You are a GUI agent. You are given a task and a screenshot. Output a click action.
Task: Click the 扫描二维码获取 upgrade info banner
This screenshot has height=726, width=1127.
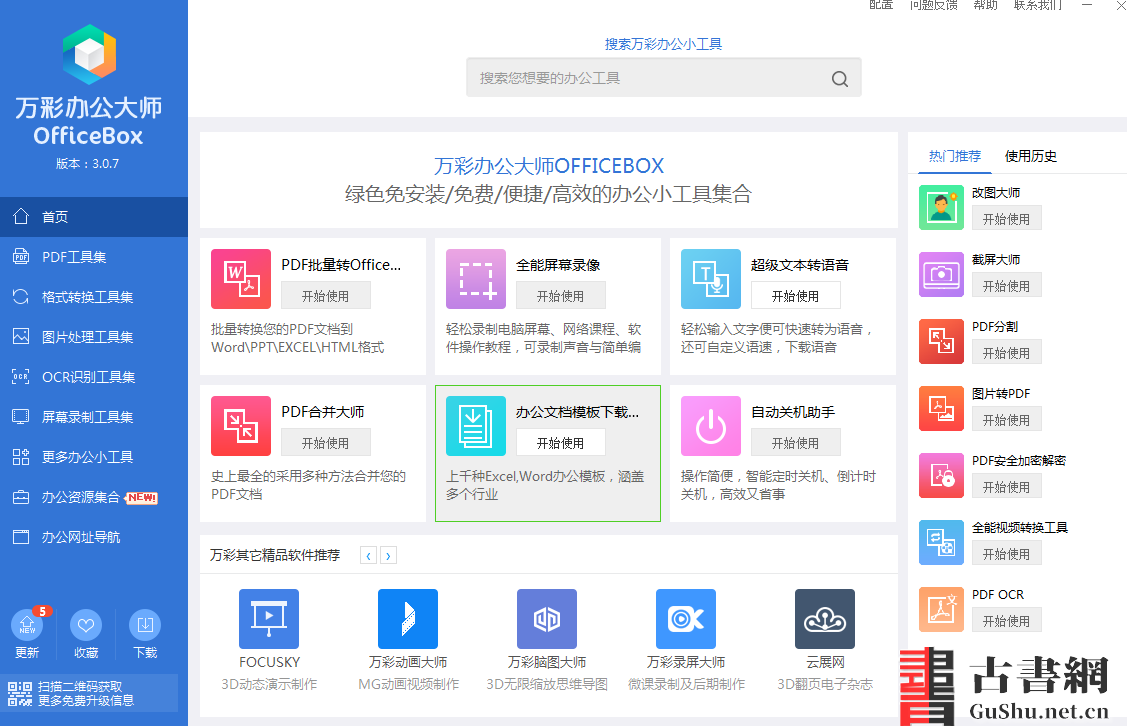point(89,694)
